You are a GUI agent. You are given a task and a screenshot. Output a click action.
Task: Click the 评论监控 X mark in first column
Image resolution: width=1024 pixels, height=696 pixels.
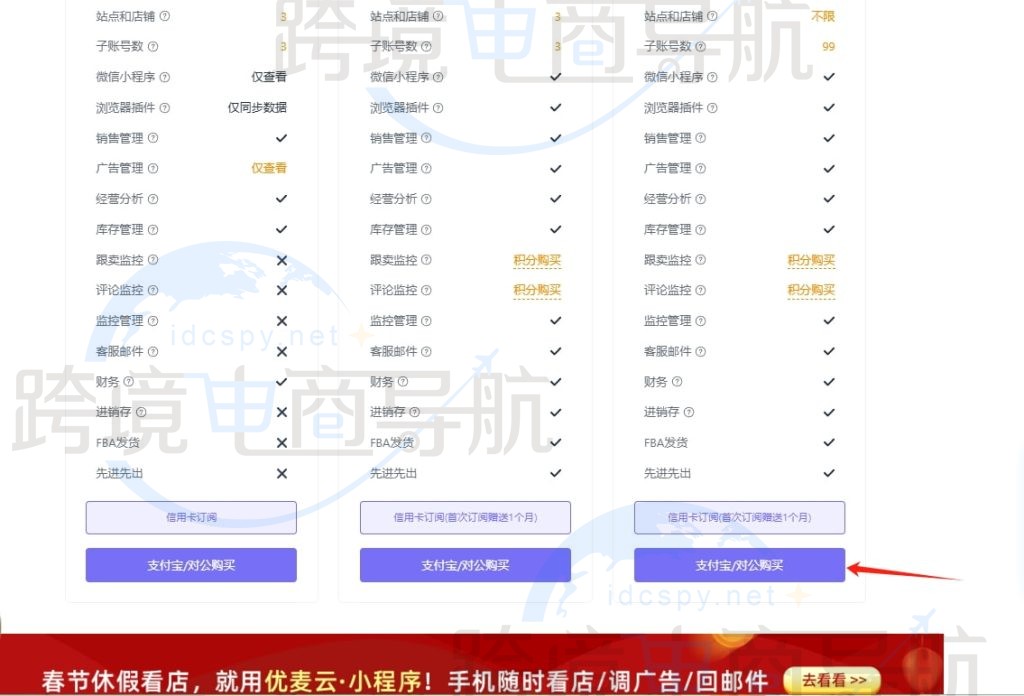click(x=282, y=290)
